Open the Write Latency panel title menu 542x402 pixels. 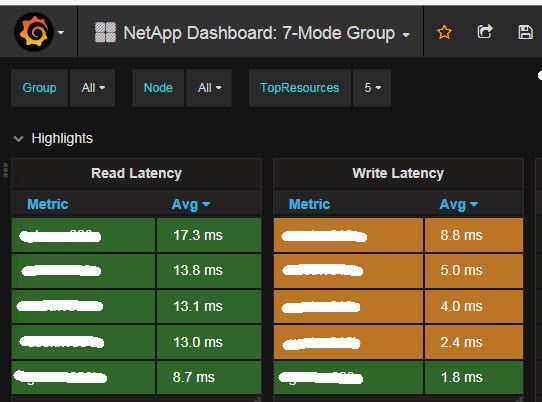[x=398, y=173]
